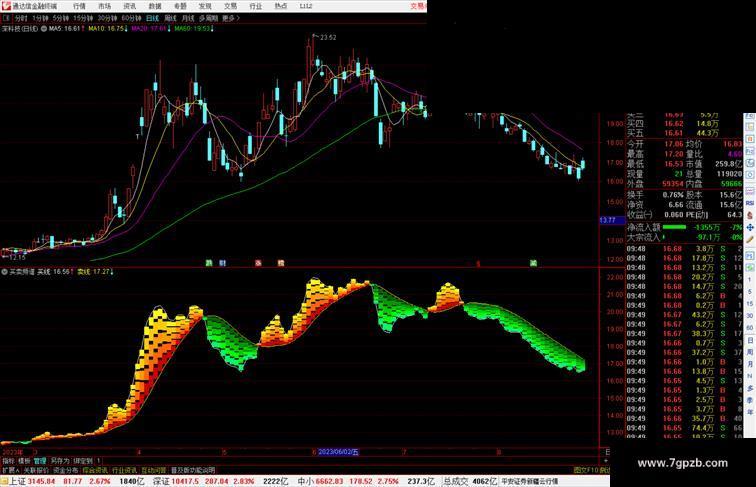Click the indicator line chart sidebar icon

(750, 191)
